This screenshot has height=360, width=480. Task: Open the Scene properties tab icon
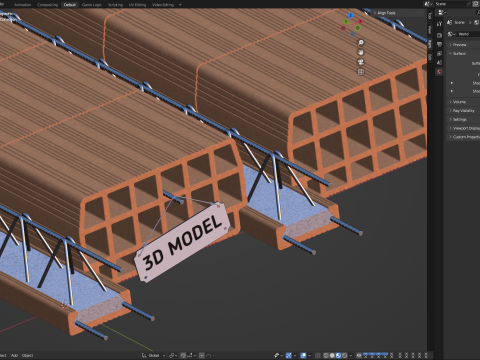click(x=439, y=63)
